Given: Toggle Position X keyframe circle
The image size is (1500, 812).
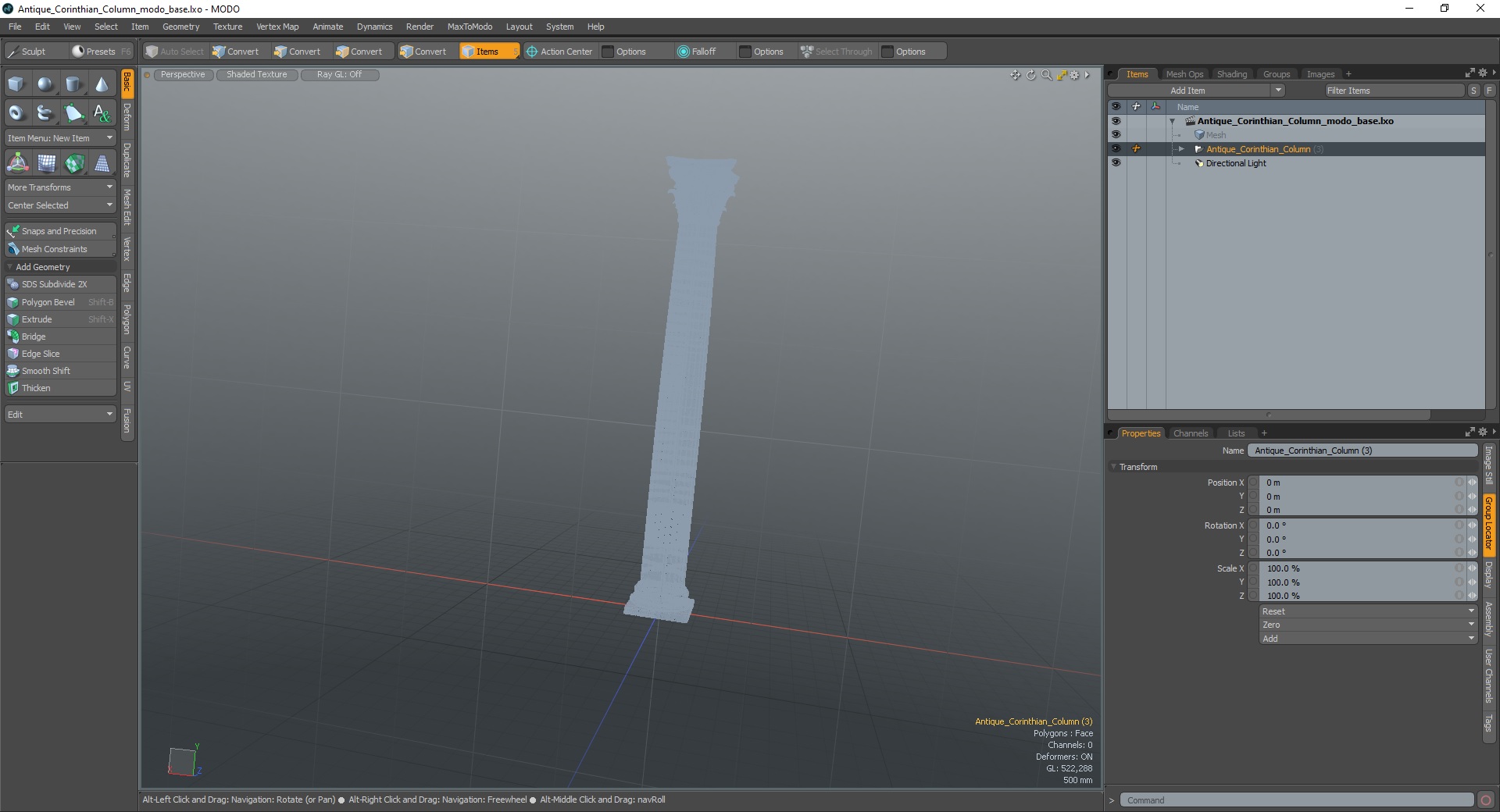Looking at the screenshot, I should (1253, 483).
